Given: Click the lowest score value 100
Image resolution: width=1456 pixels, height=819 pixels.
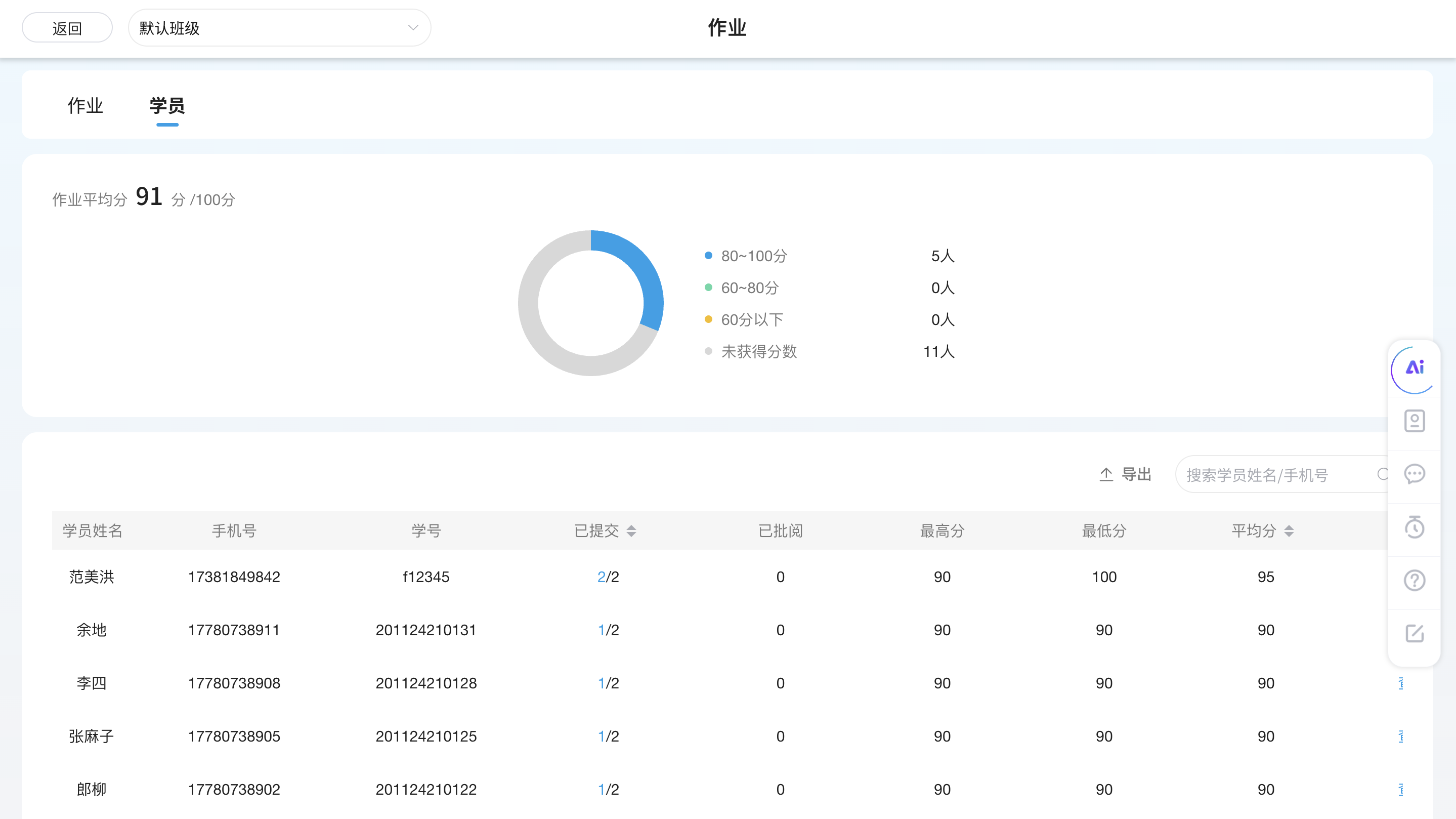Looking at the screenshot, I should tap(1104, 577).
